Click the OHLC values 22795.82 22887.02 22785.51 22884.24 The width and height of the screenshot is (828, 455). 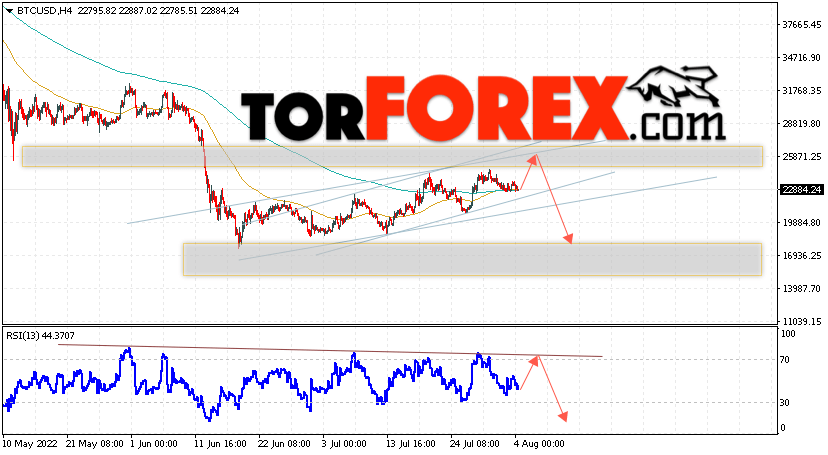click(x=158, y=11)
